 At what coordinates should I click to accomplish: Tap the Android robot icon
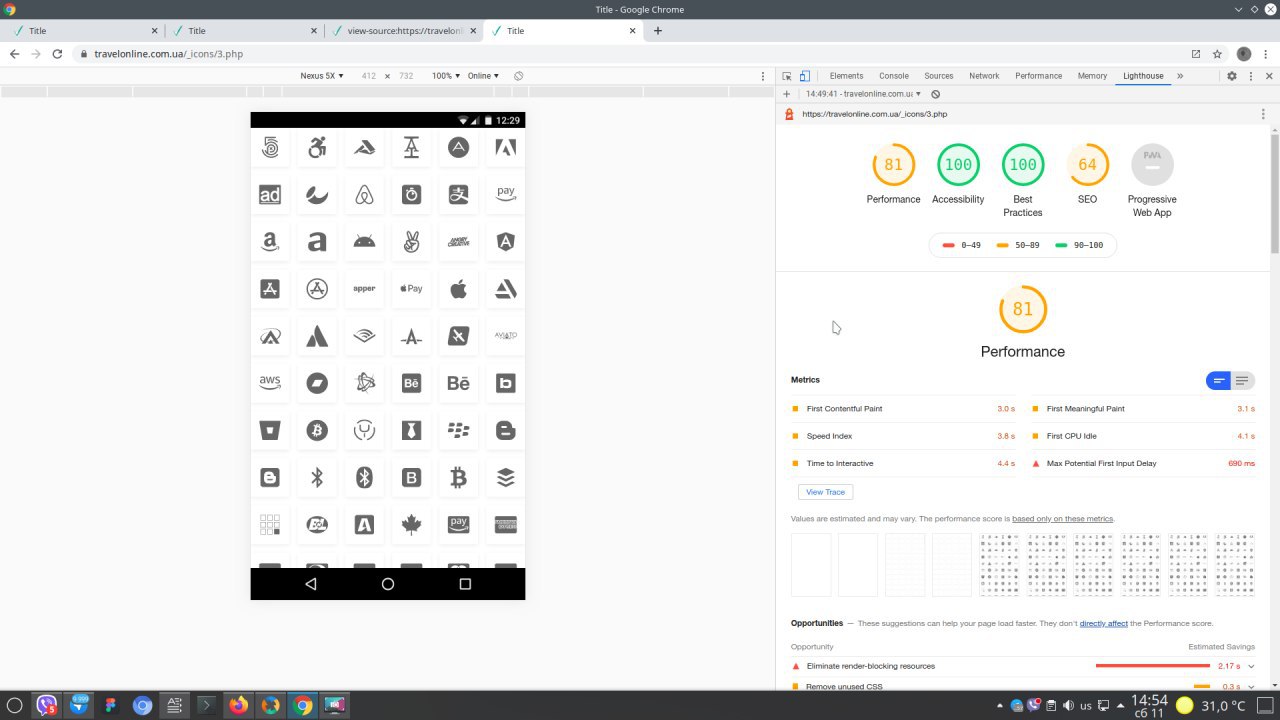point(364,242)
